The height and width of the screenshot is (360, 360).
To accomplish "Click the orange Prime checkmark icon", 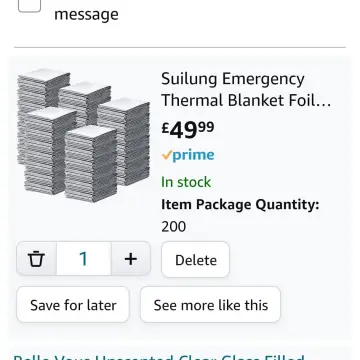I will tap(167, 155).
